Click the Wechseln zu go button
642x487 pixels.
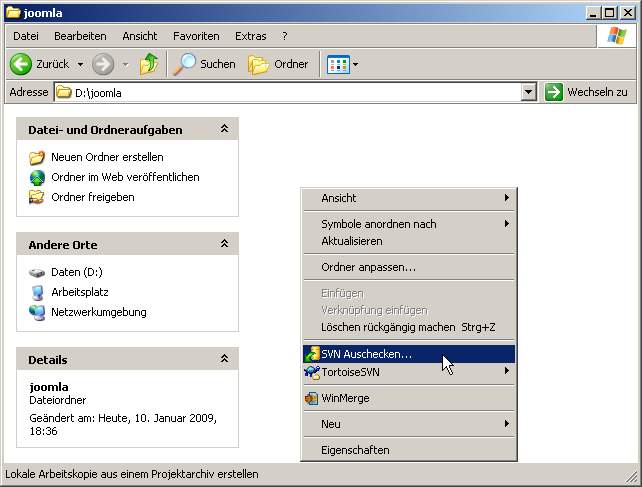pos(586,92)
